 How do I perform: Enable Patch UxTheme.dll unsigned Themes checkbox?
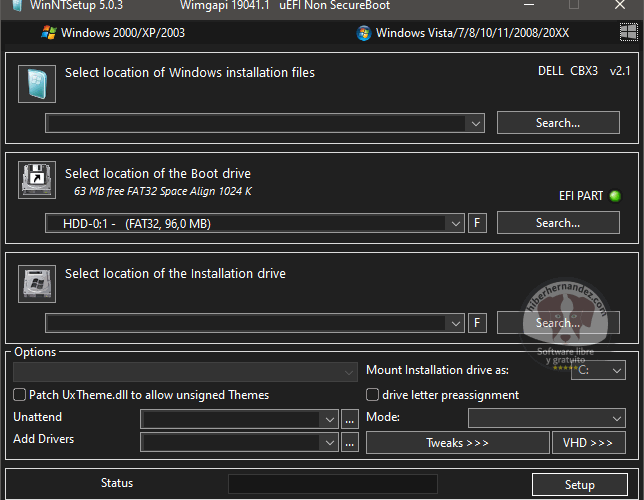19,395
